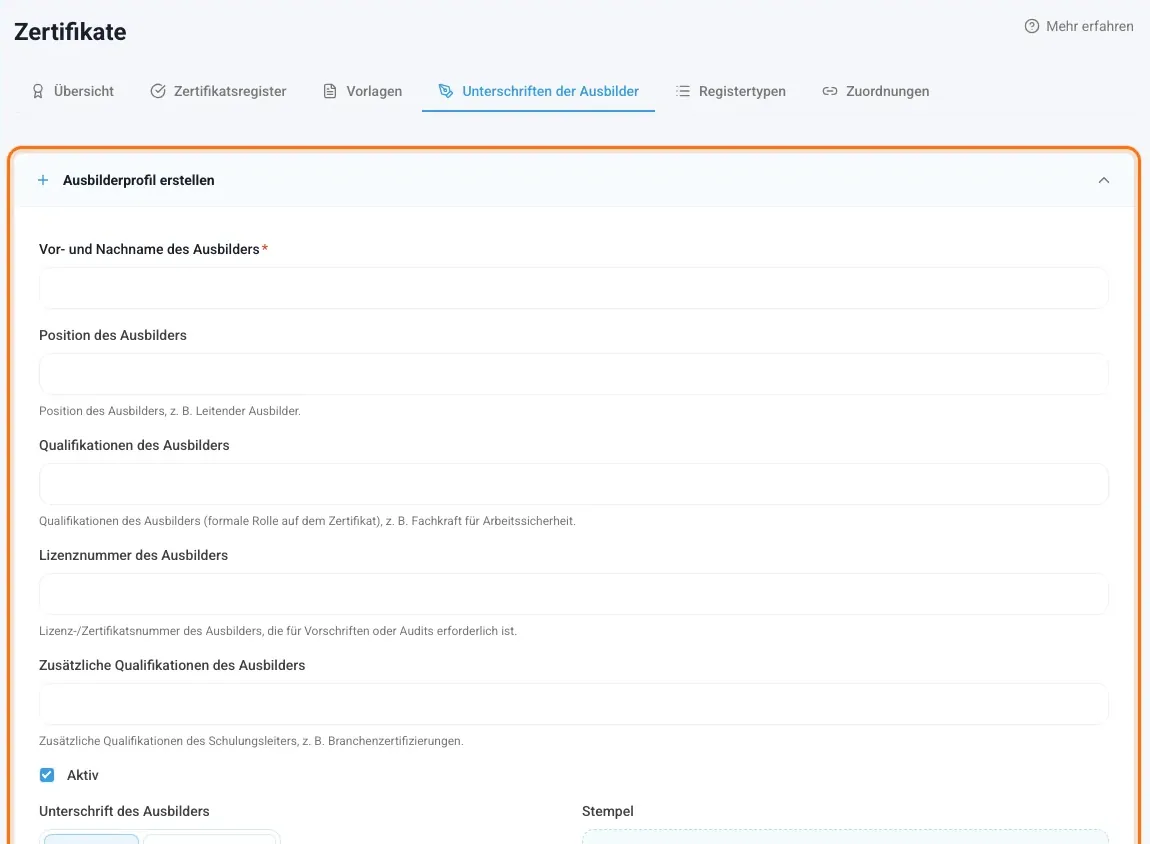Click the Zertifikate page heading
Viewport: 1150px width, 844px height.
[x=70, y=32]
